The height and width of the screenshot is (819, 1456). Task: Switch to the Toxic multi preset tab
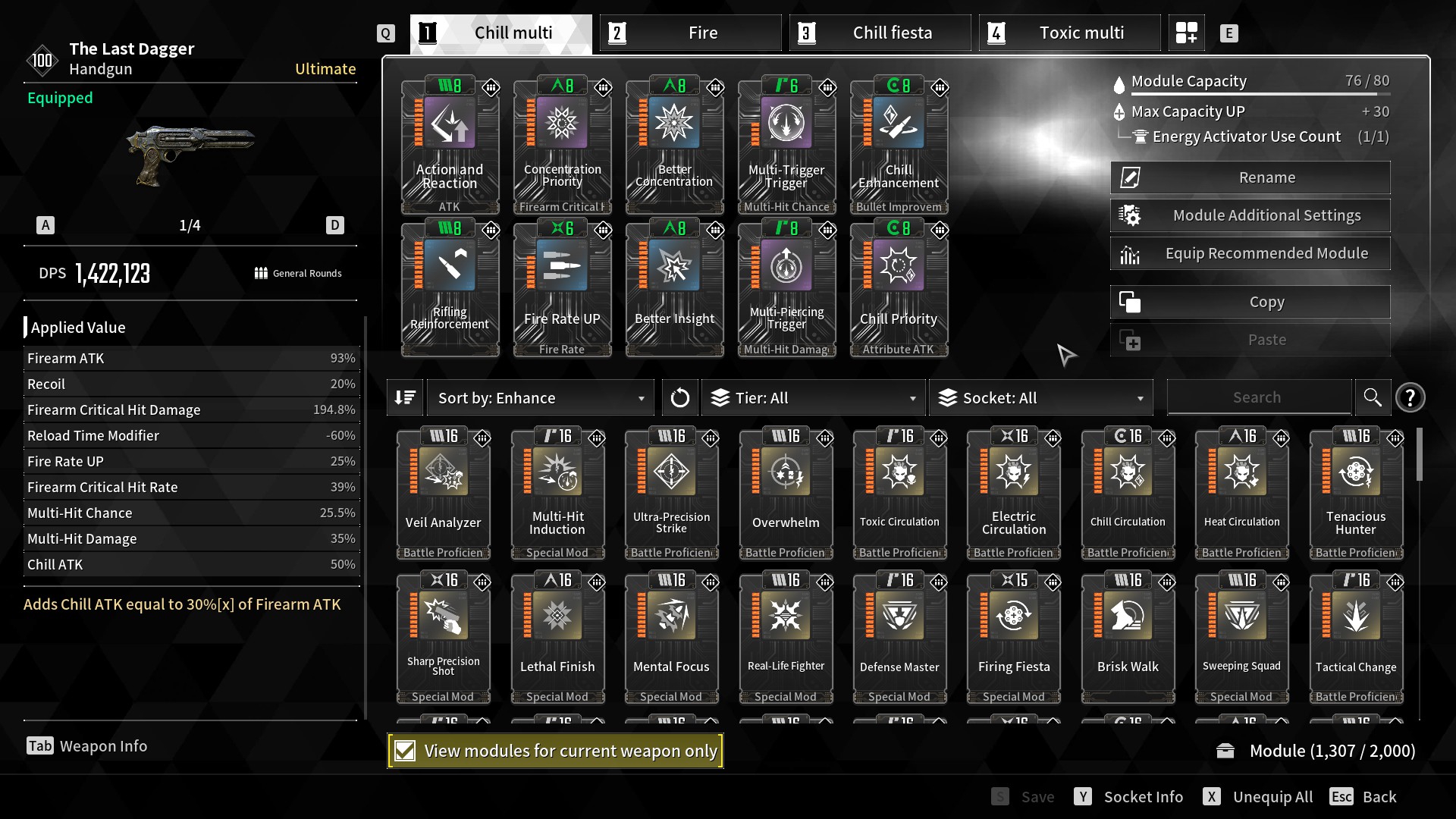pos(1069,33)
